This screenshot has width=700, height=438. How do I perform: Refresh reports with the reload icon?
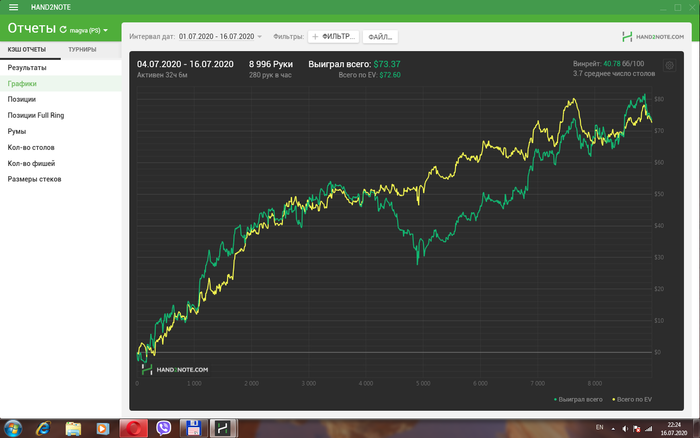[x=63, y=30]
